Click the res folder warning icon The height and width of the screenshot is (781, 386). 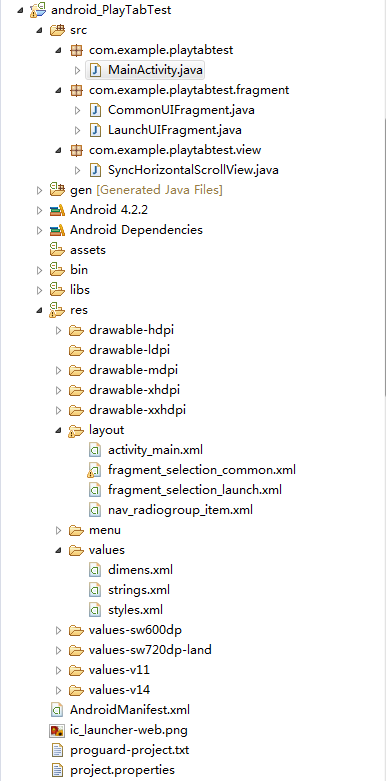(x=57, y=310)
